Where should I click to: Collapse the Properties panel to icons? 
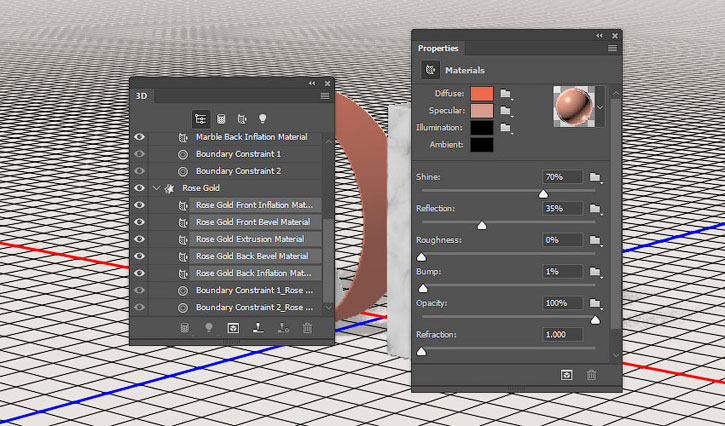599,36
